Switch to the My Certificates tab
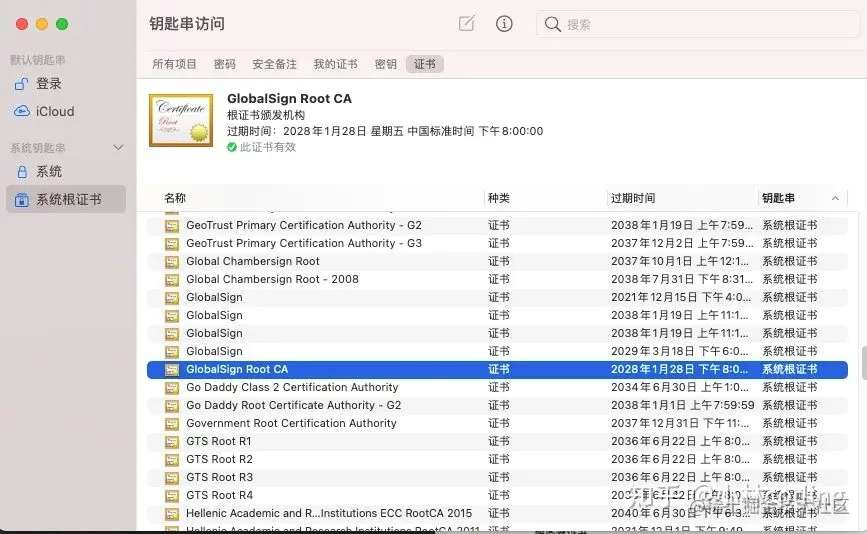The width and height of the screenshot is (867, 534). point(335,64)
